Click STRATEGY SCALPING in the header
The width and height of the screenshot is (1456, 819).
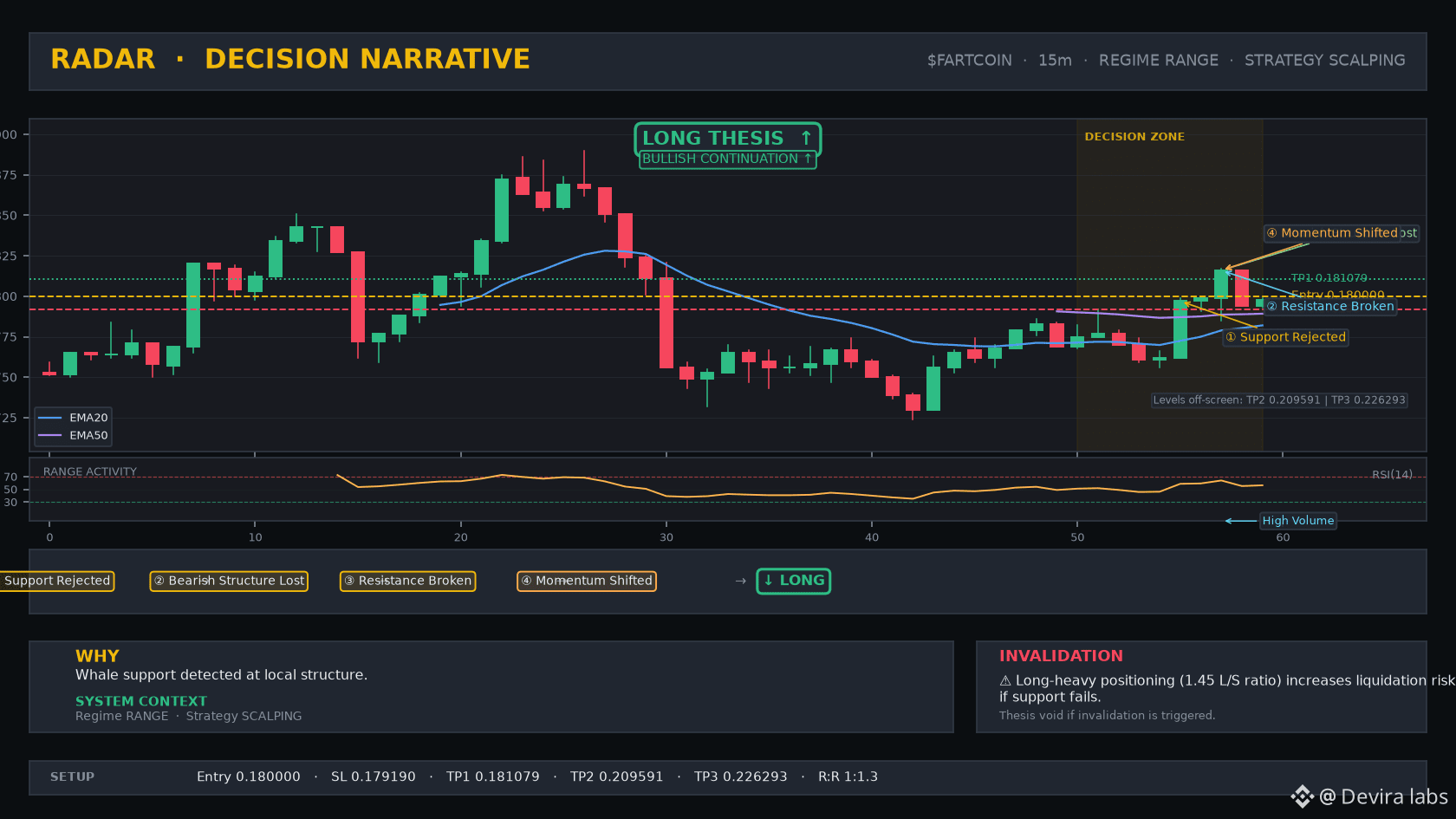(1325, 61)
